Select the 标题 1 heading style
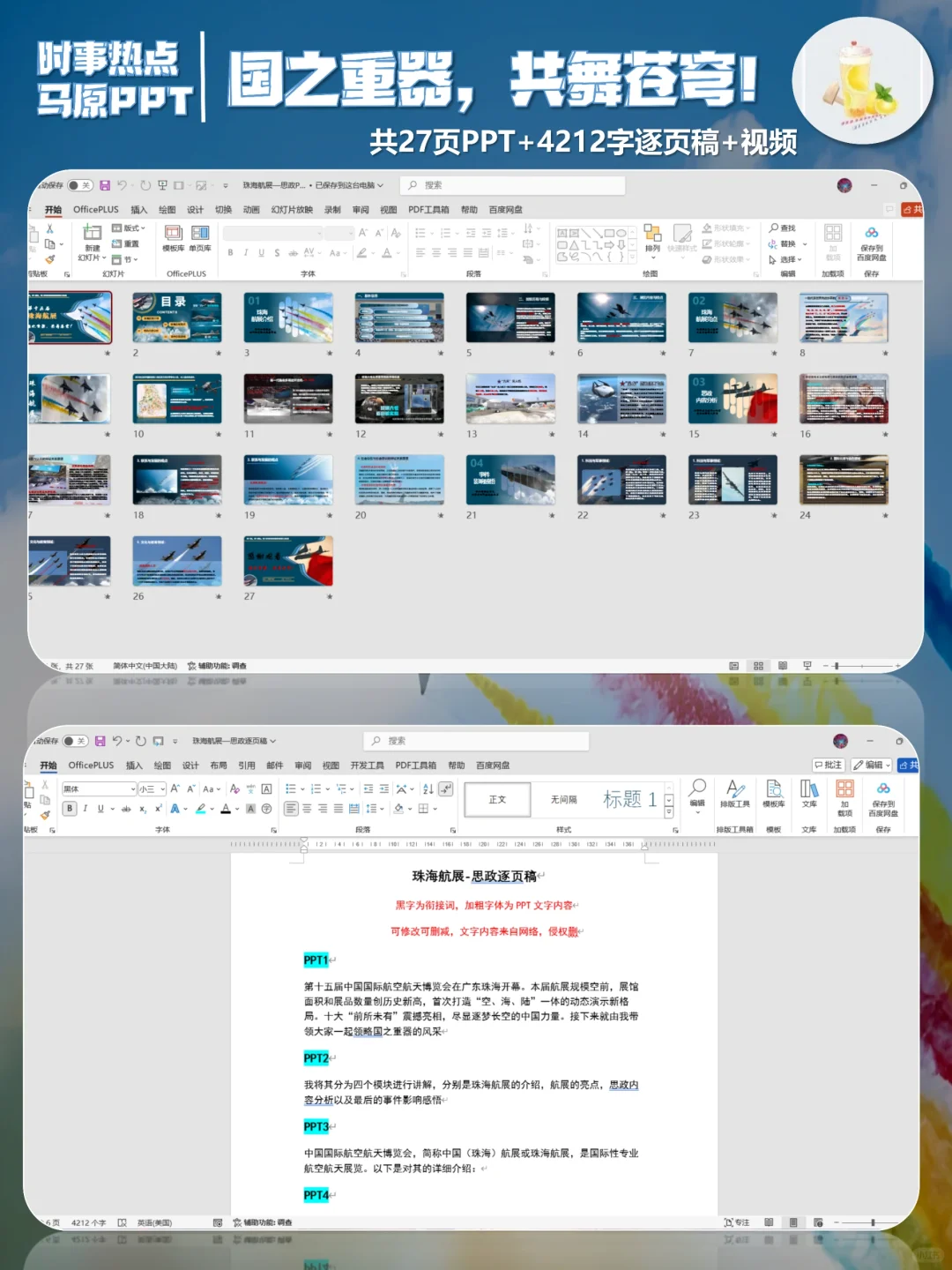Image resolution: width=952 pixels, height=1270 pixels. click(x=629, y=799)
